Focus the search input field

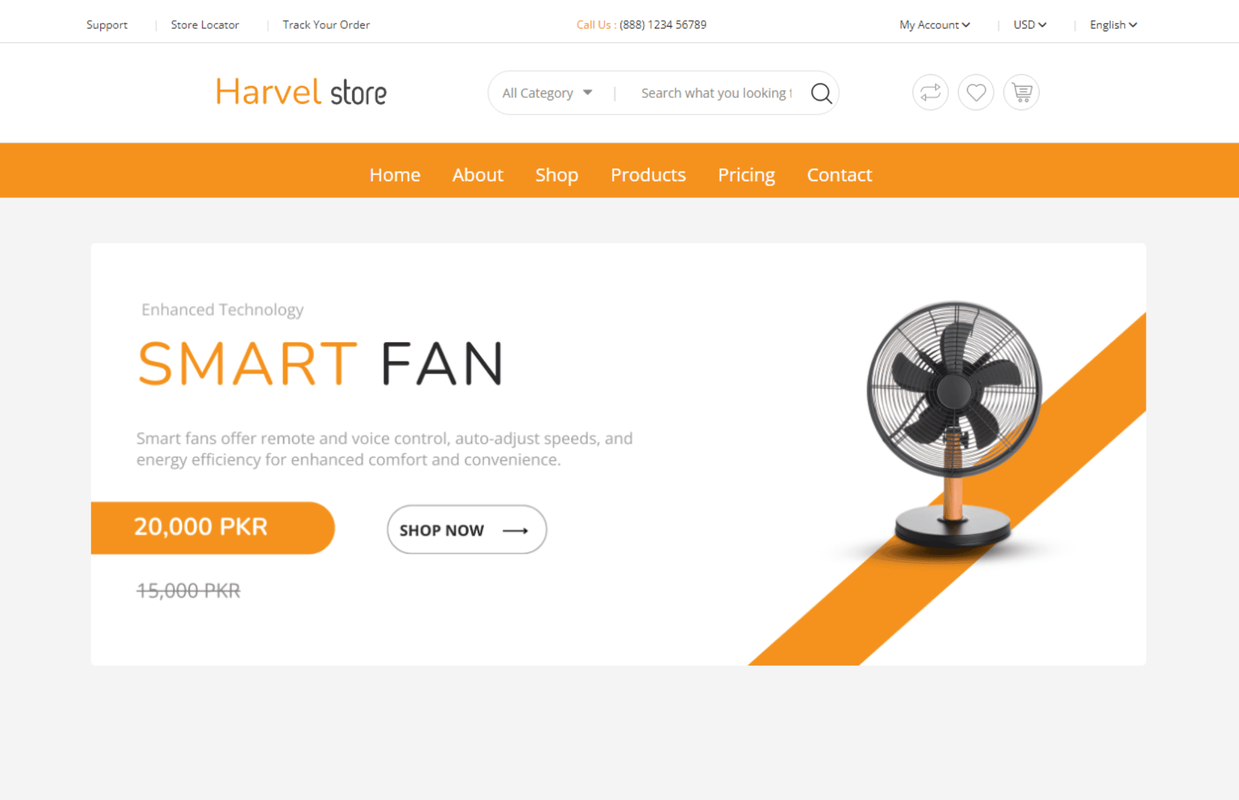point(716,93)
